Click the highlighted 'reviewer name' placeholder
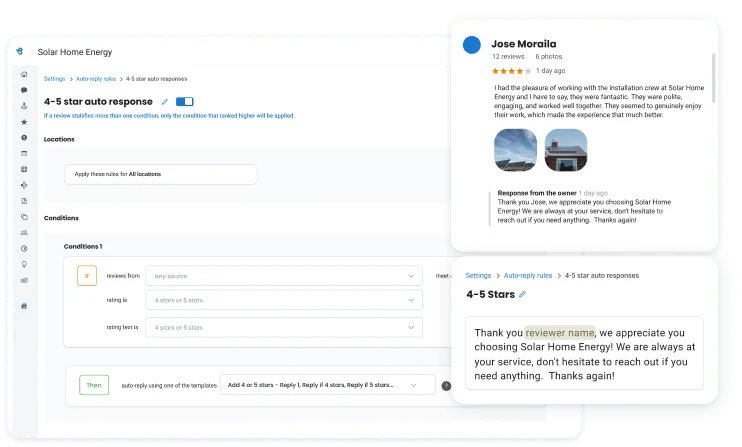 pos(560,333)
